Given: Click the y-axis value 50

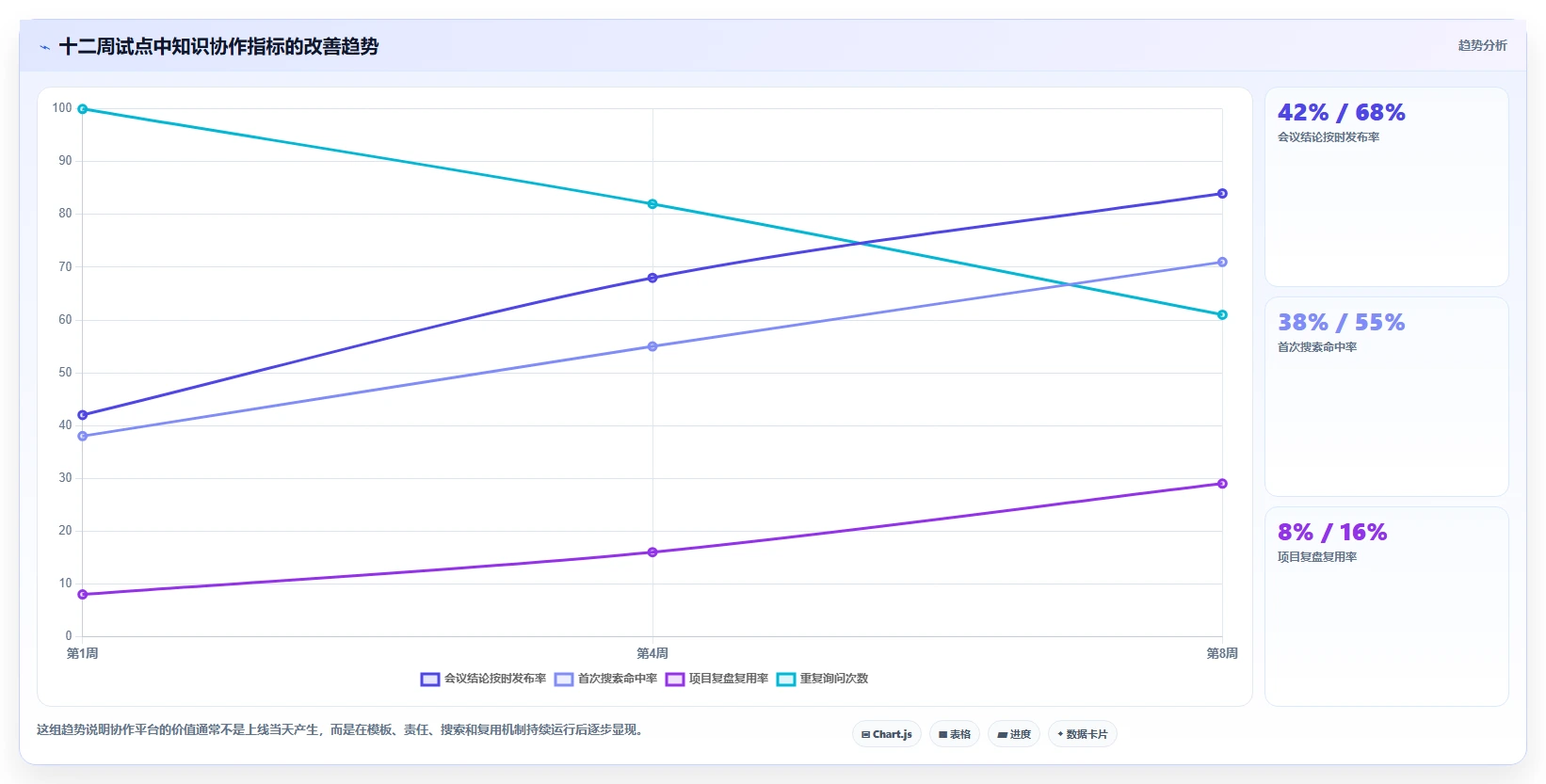Looking at the screenshot, I should pyautogui.click(x=65, y=373).
